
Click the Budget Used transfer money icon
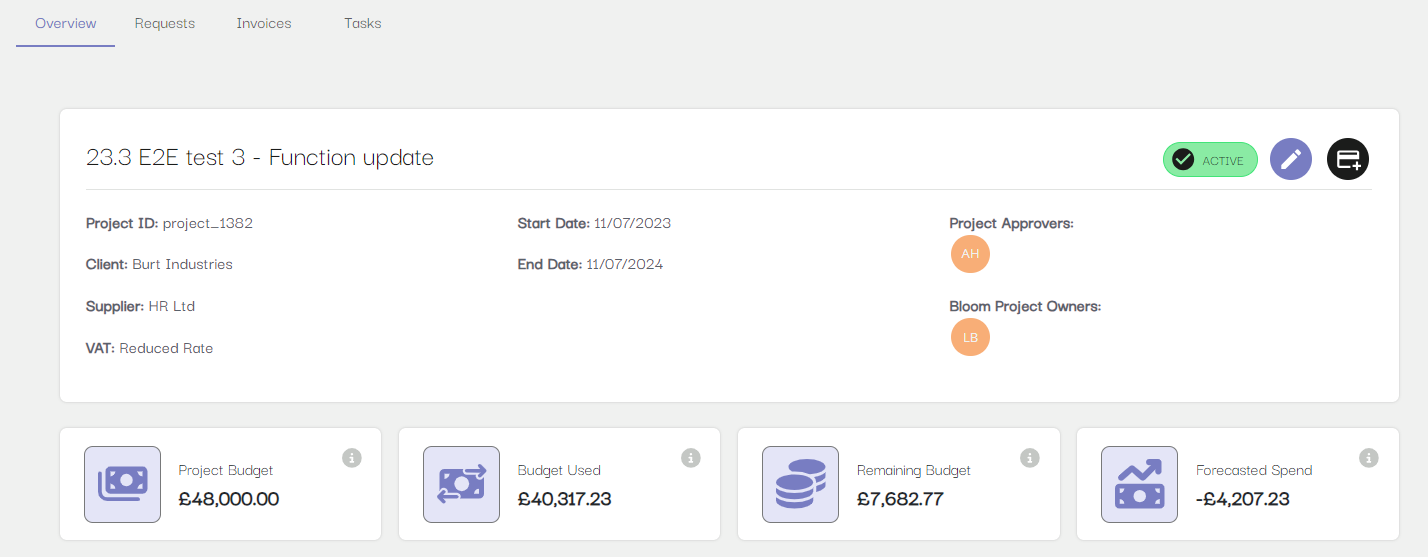[x=461, y=484]
